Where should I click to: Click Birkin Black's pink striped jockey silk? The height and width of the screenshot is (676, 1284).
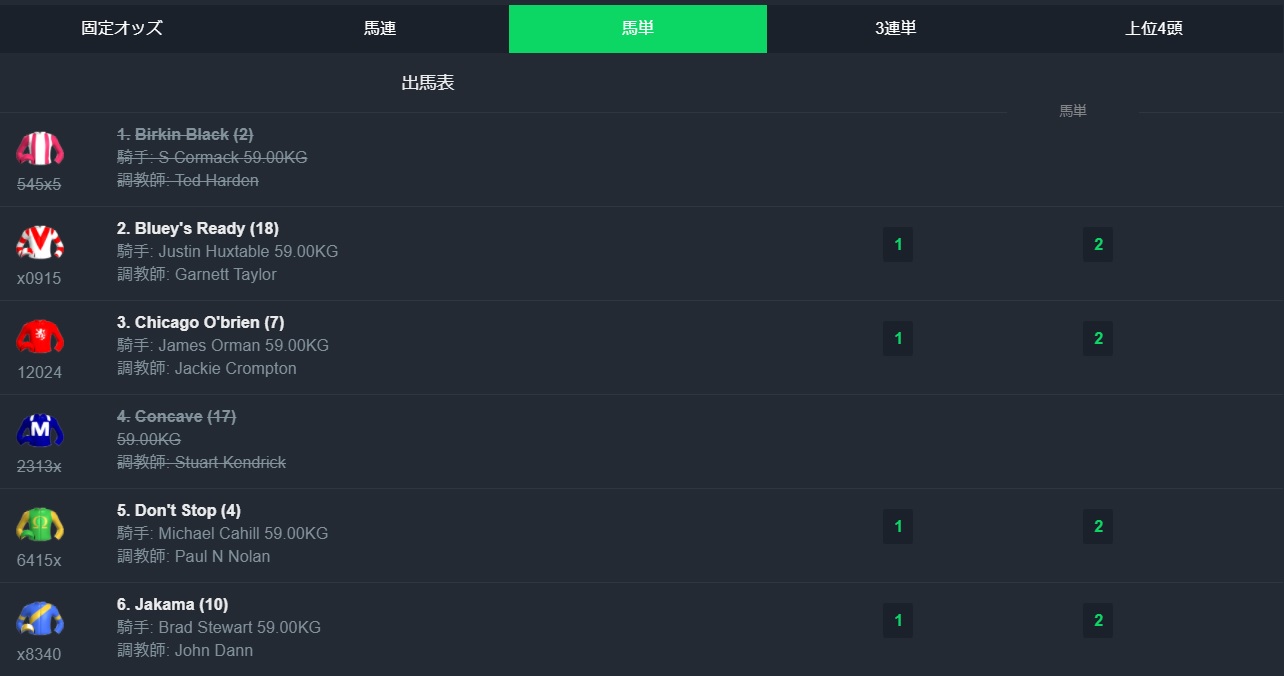(40, 149)
